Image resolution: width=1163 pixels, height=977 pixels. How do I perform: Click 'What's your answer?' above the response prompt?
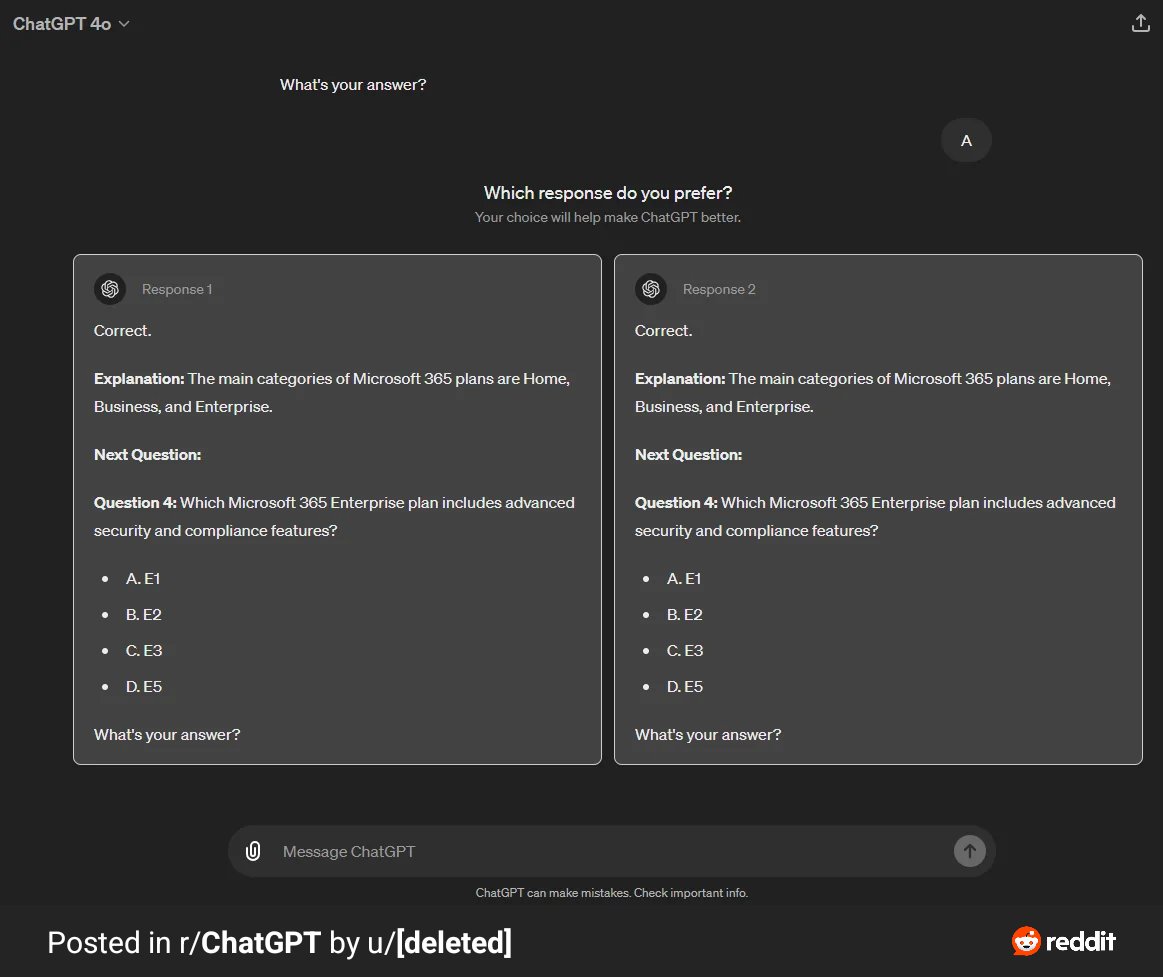click(x=353, y=85)
